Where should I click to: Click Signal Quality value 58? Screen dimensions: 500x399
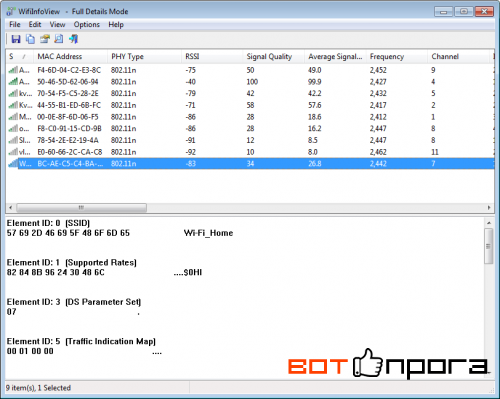[250, 105]
